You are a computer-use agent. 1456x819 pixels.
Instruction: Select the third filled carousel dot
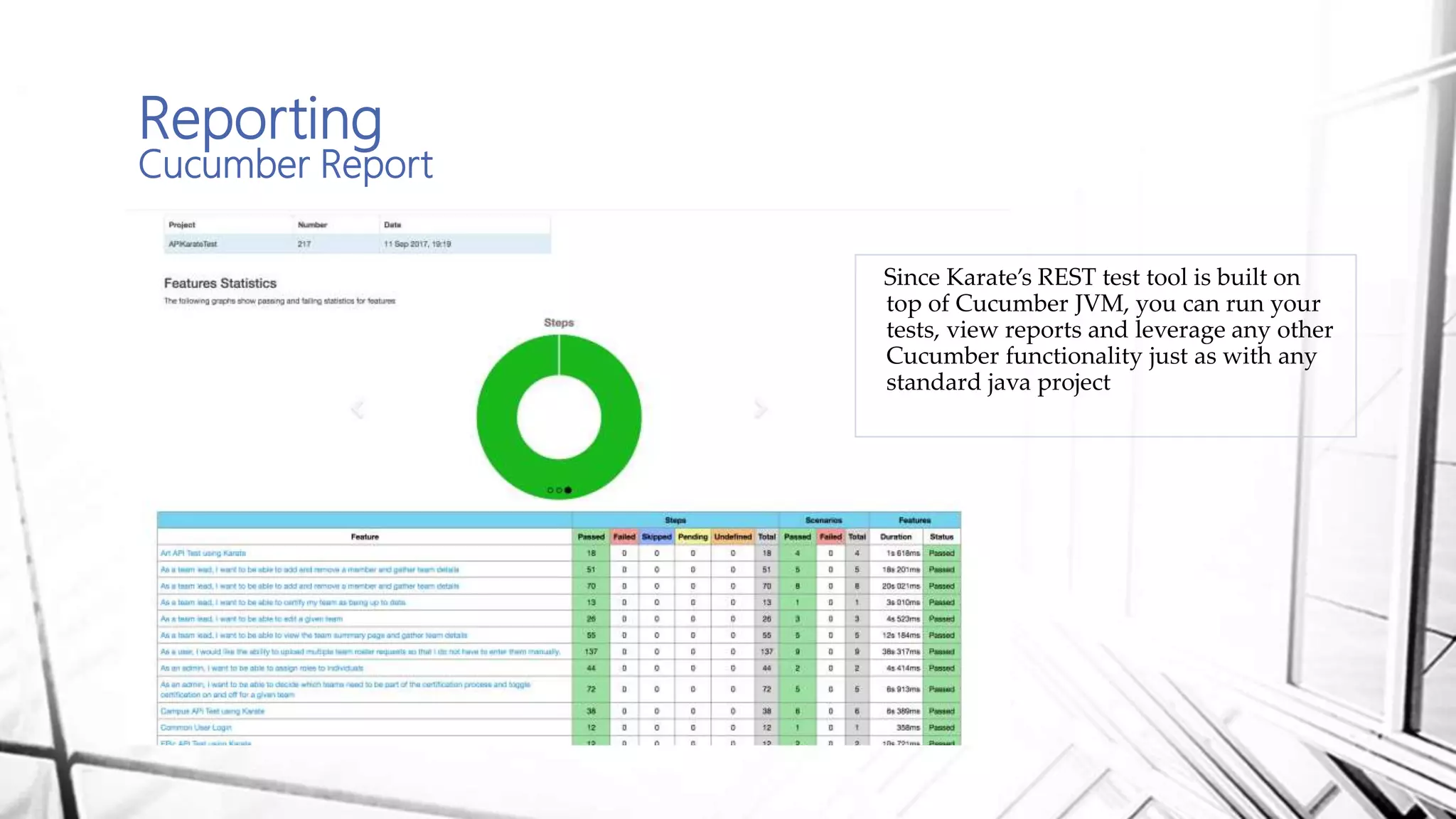(x=568, y=490)
